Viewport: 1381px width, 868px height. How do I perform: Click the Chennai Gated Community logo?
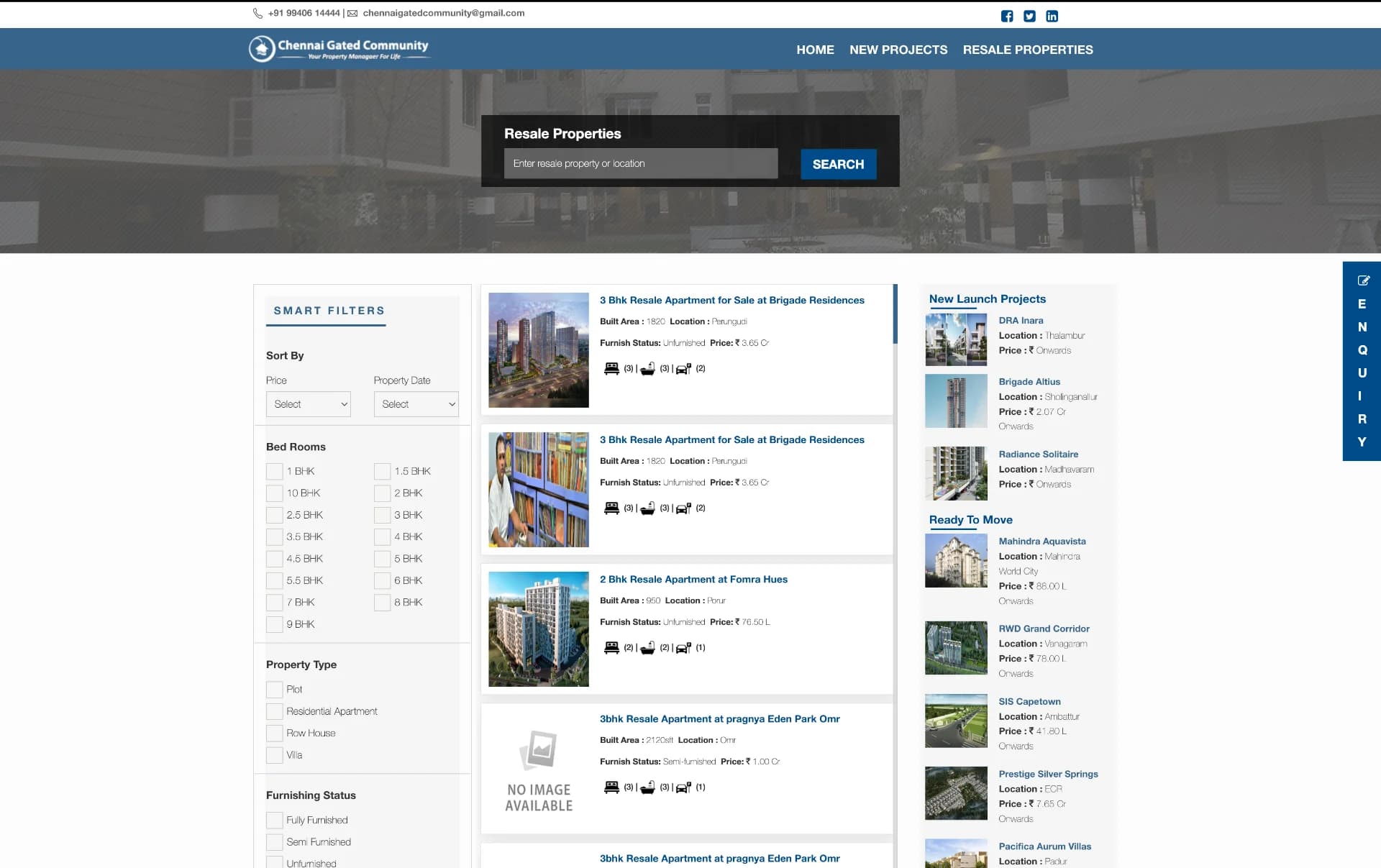coord(339,49)
